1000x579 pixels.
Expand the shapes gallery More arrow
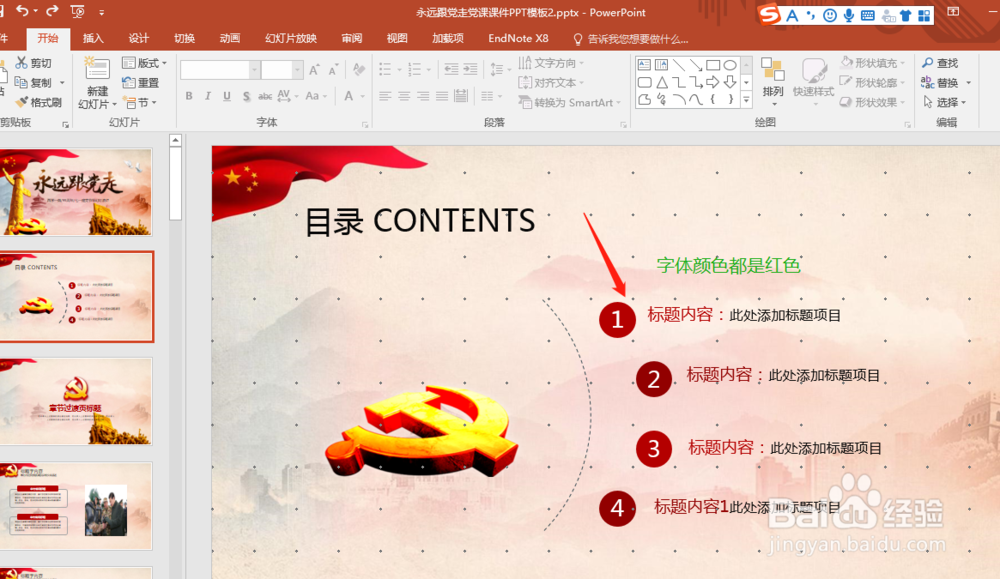(746, 99)
